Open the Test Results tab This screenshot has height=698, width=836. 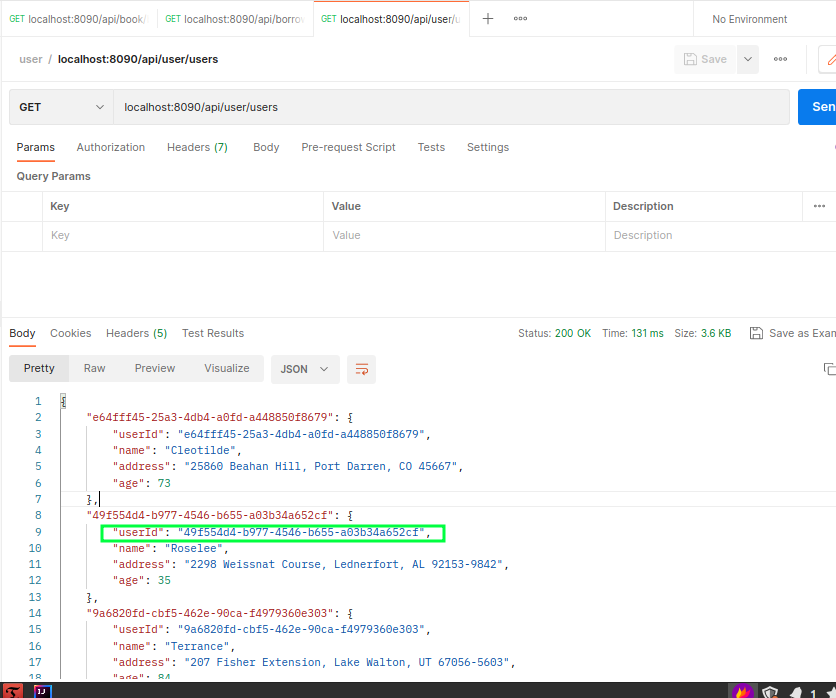[x=213, y=333]
